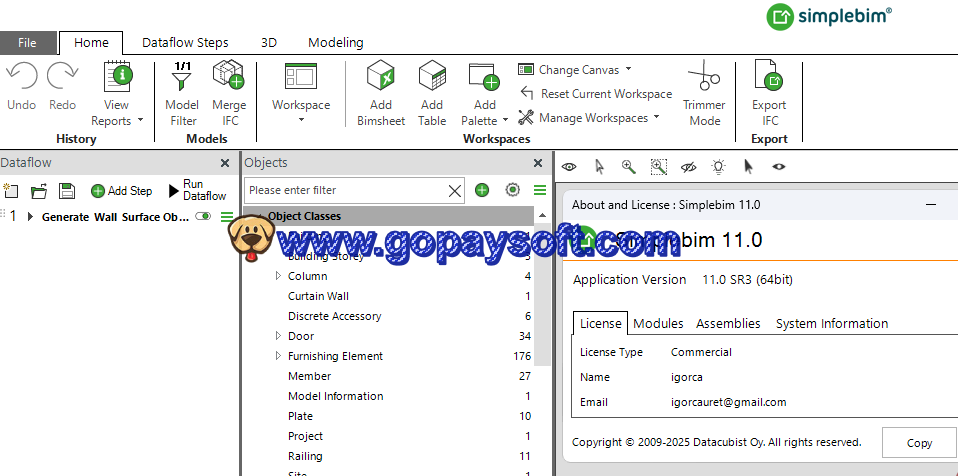Expand the Furnishing Element class
Image resolution: width=958 pixels, height=476 pixels.
[278, 356]
